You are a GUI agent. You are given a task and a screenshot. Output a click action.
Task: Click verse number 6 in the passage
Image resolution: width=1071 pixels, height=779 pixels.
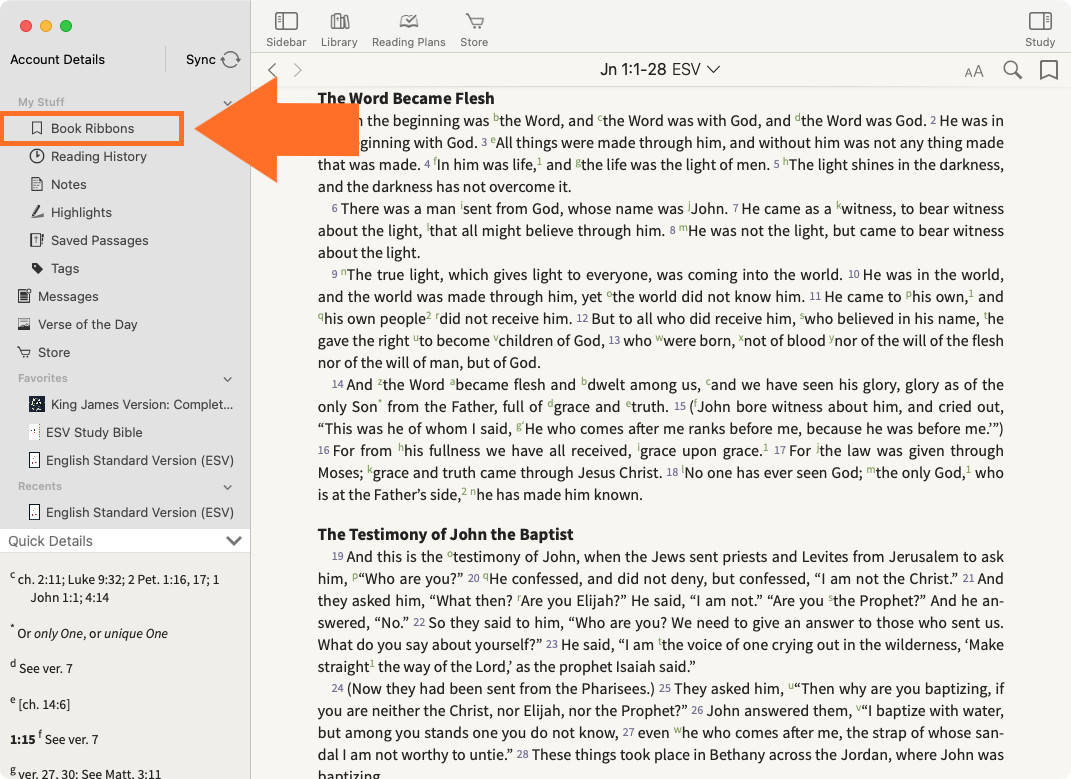pos(335,208)
